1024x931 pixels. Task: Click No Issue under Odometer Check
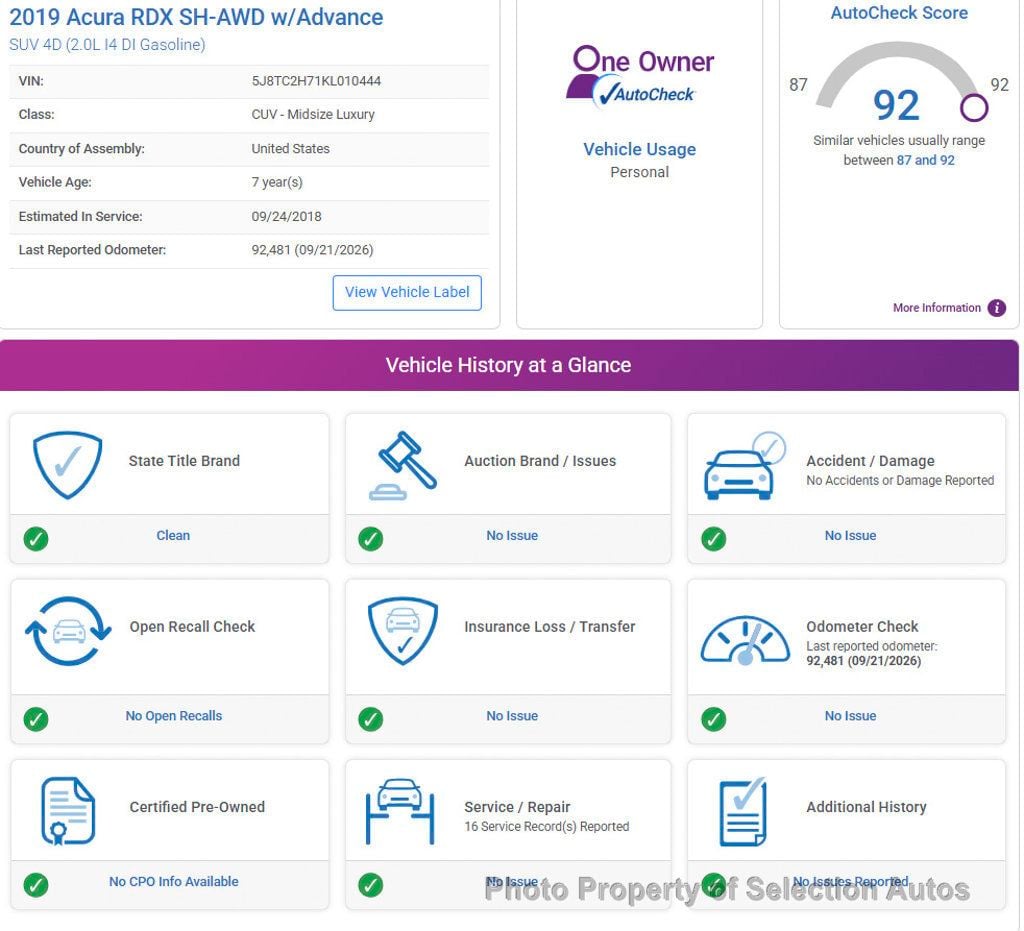850,716
